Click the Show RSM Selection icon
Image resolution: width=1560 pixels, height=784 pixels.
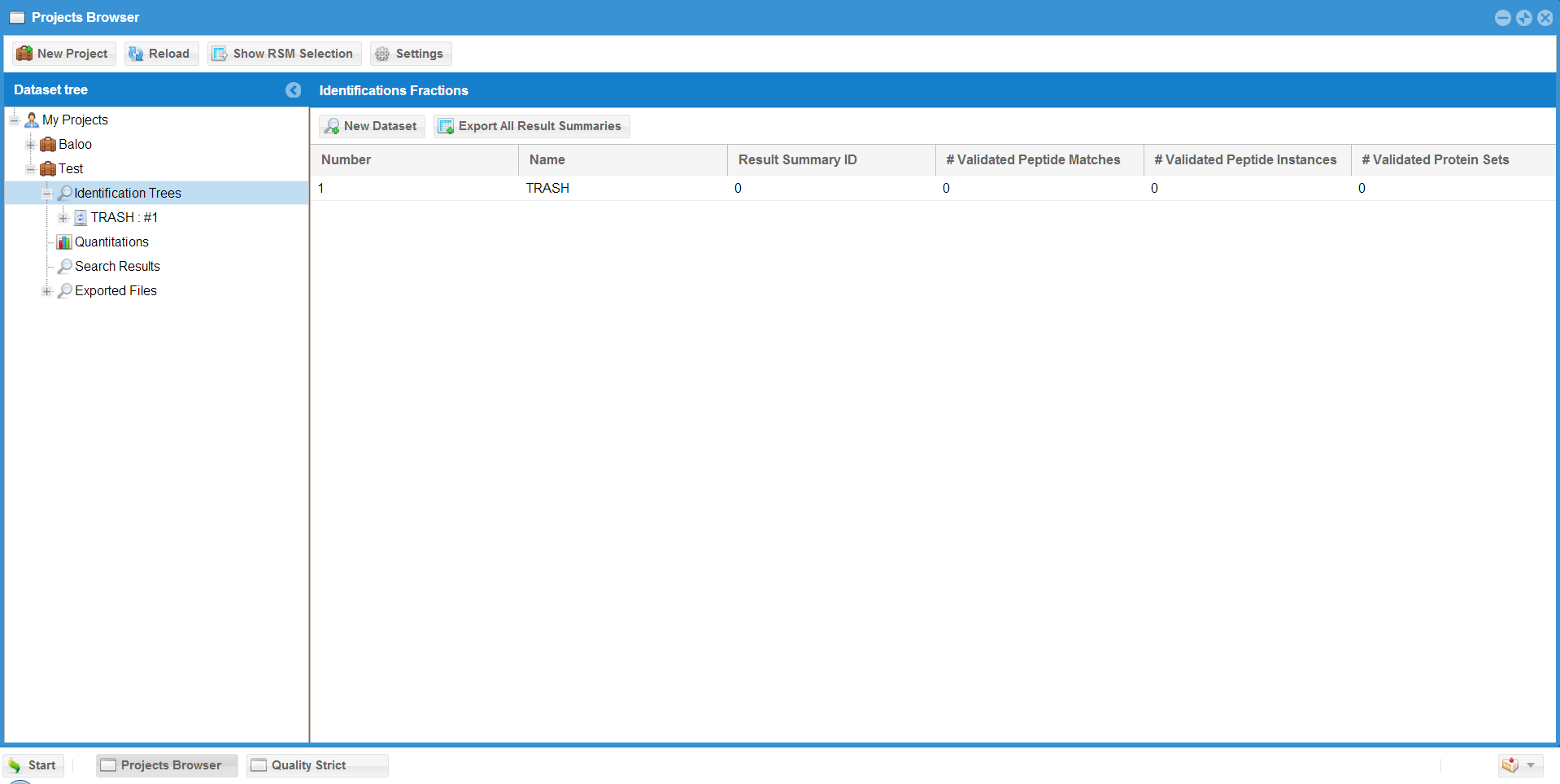tap(220, 54)
